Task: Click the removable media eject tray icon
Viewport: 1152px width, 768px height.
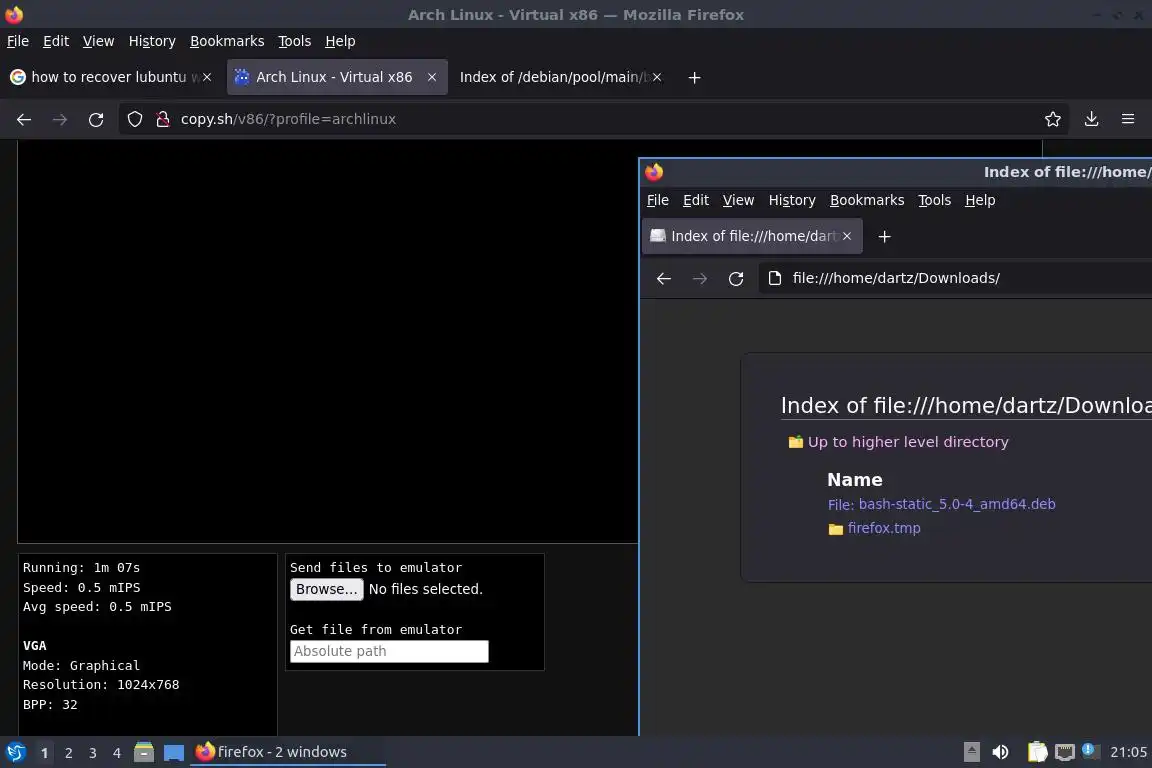Action: click(971, 752)
